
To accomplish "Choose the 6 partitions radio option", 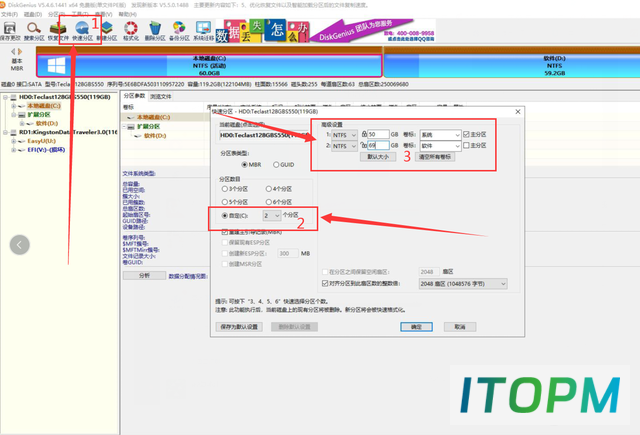I will [269, 202].
